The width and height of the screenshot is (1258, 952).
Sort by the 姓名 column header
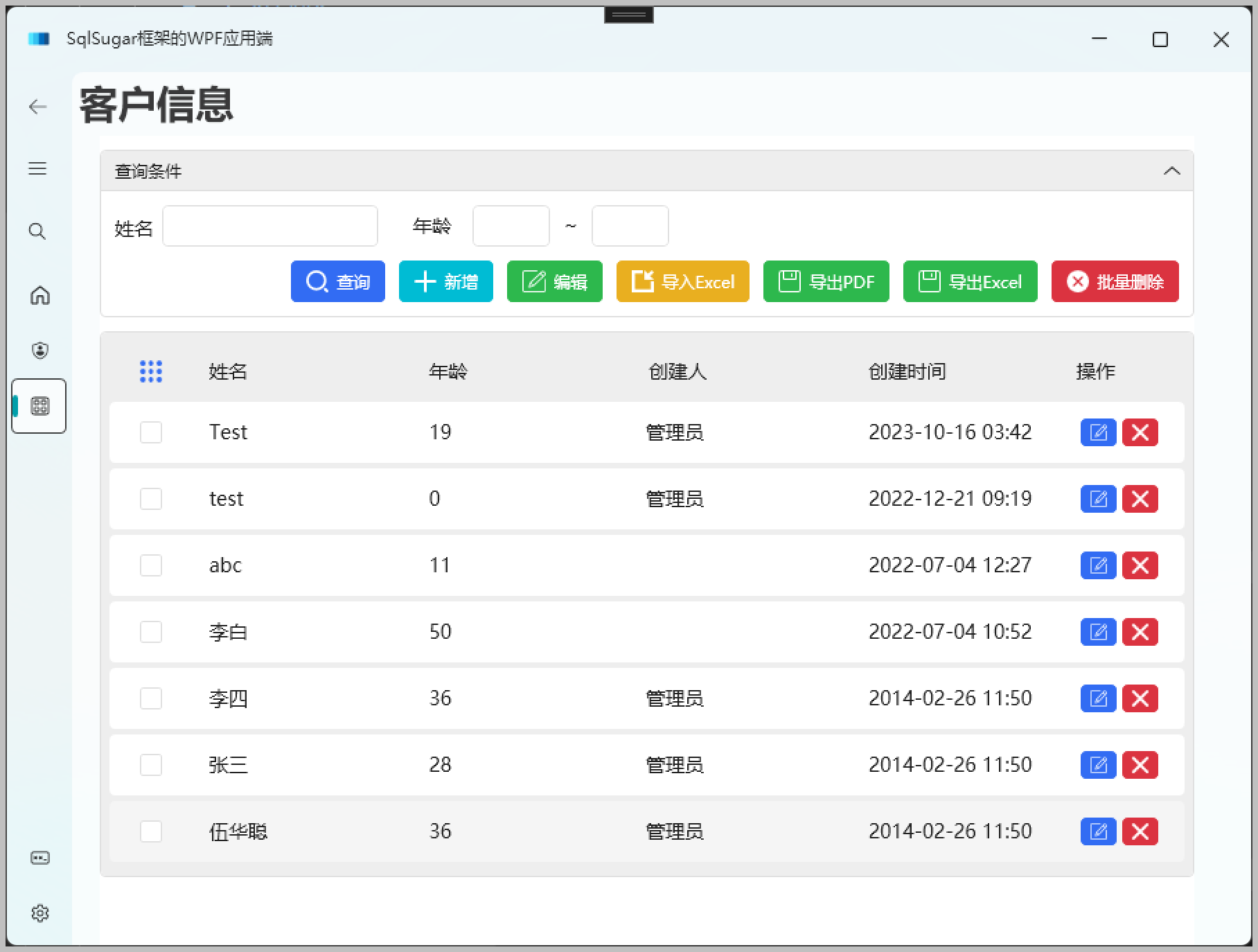tap(228, 371)
